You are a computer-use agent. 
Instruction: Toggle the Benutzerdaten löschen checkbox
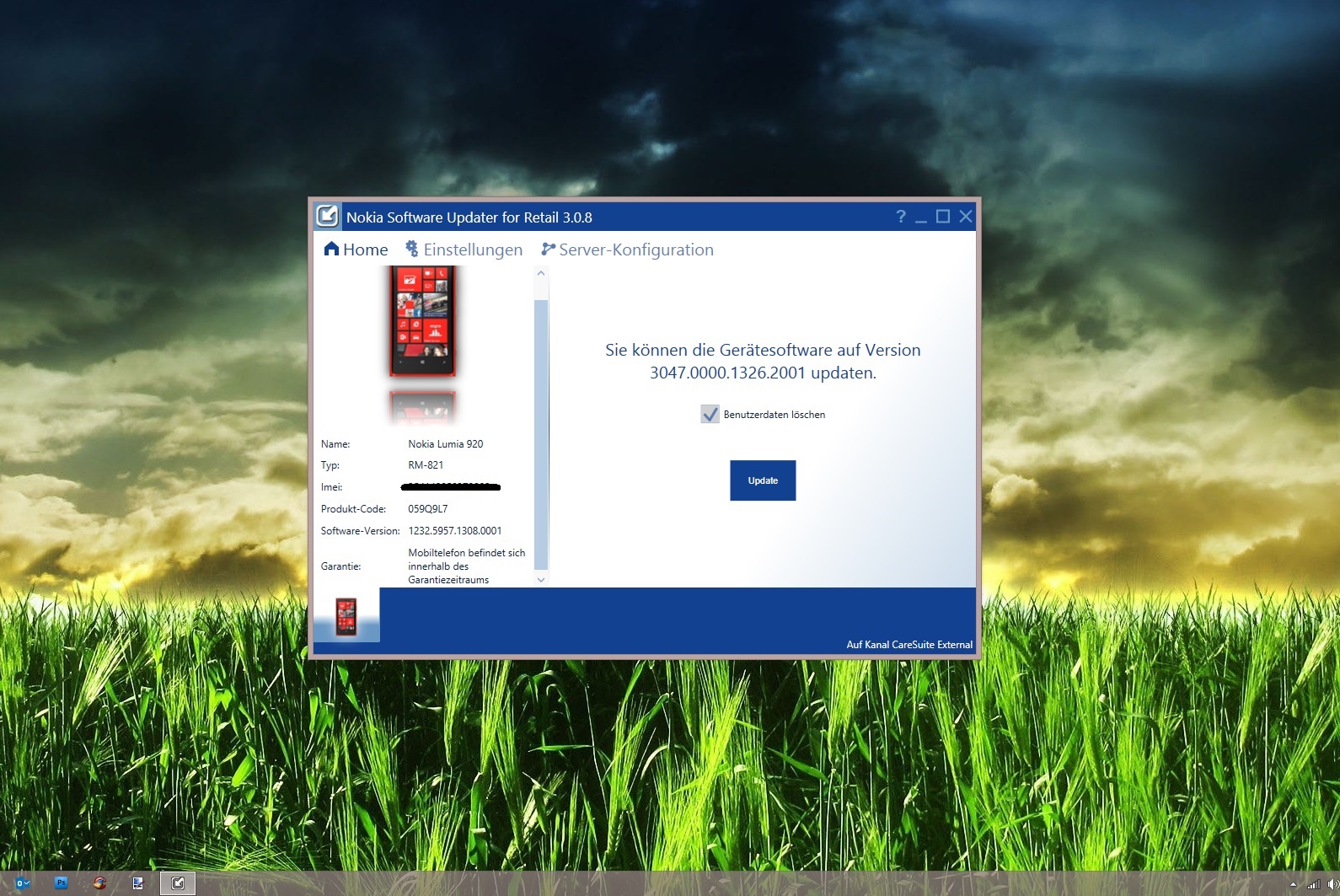pyautogui.click(x=710, y=414)
